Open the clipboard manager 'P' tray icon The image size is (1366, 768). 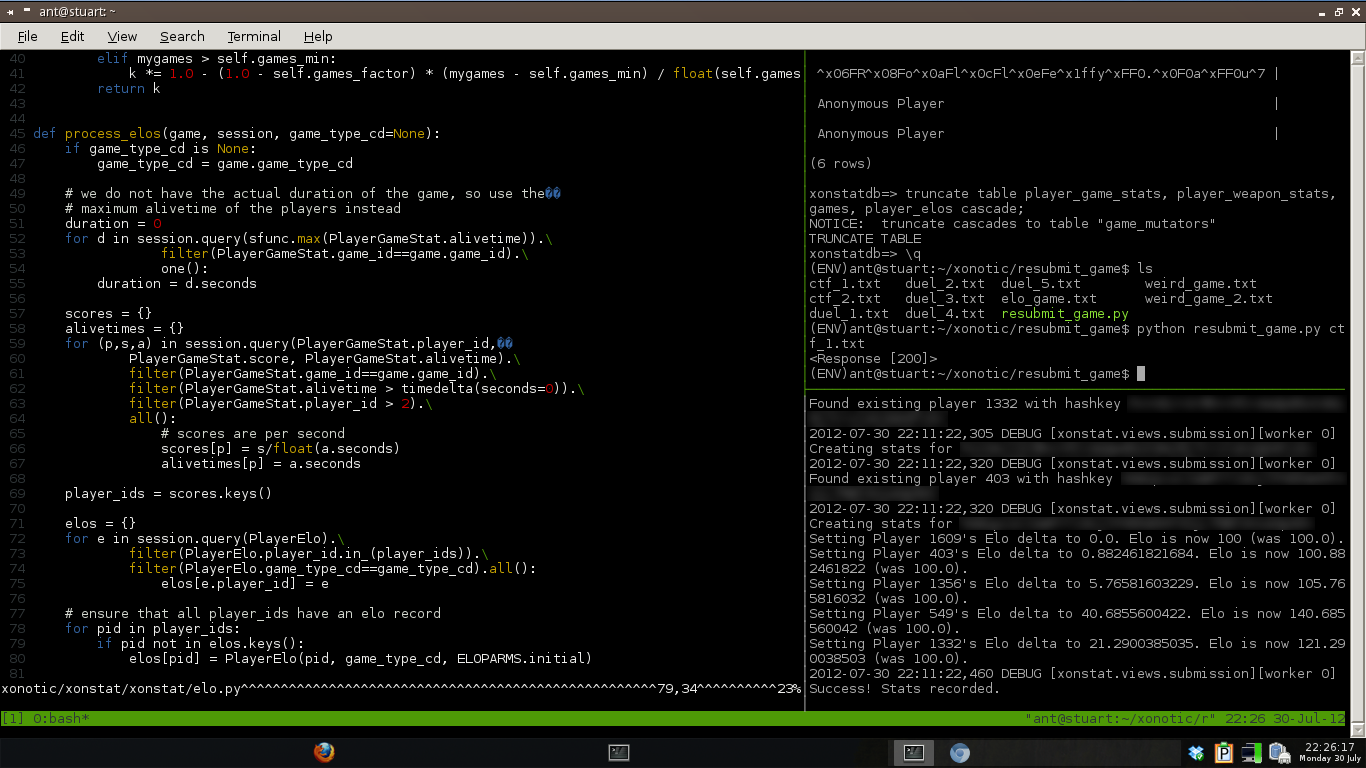pos(1223,753)
